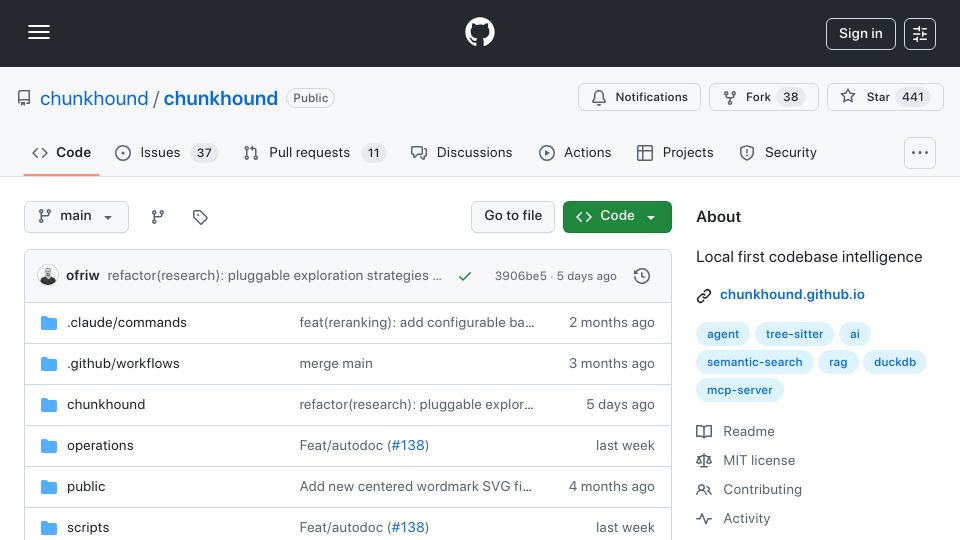
Task: Go to the Discussions tab
Action: click(461, 152)
